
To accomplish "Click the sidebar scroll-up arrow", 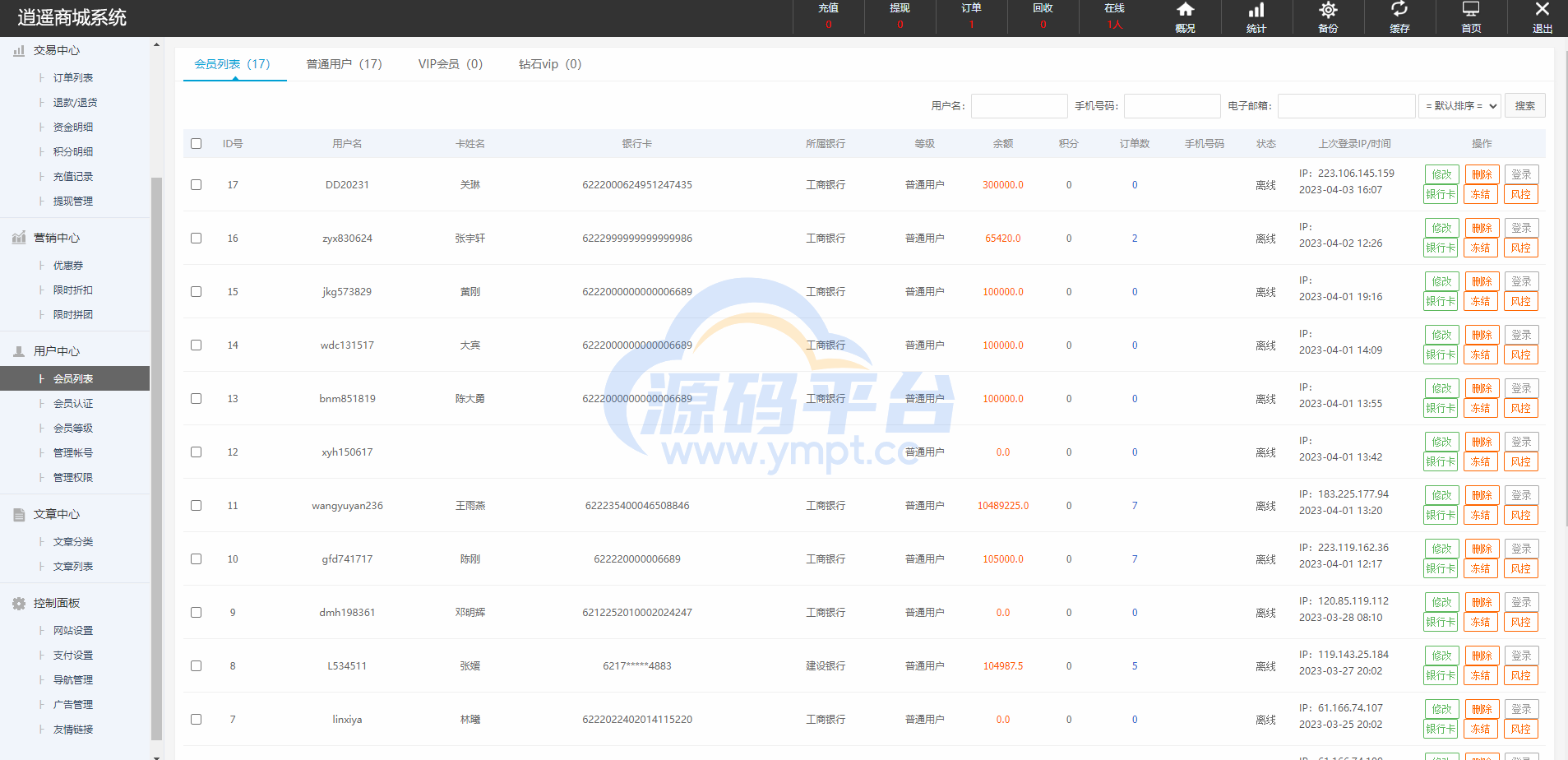I will point(156,44).
